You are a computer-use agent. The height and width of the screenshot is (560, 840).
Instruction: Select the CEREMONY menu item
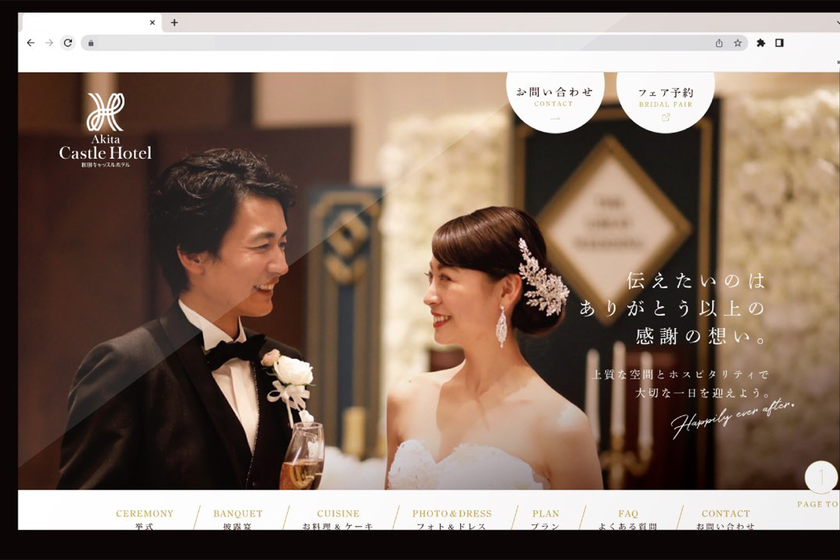pyautogui.click(x=145, y=519)
